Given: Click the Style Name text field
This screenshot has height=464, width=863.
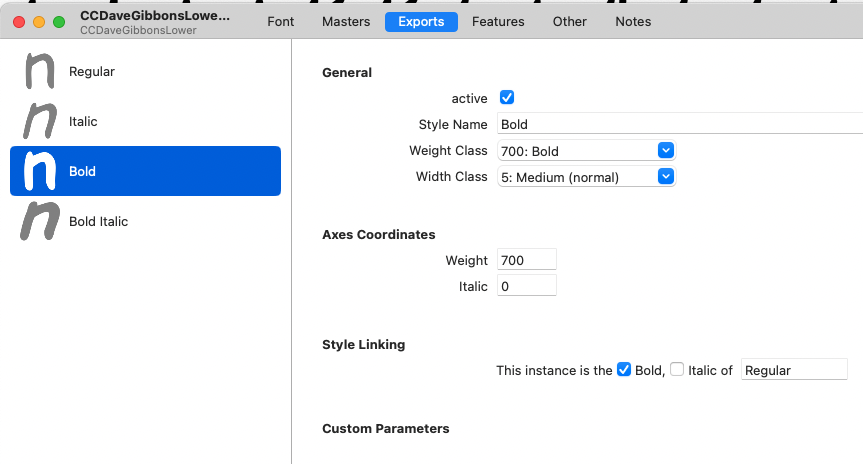Looking at the screenshot, I should click(680, 125).
